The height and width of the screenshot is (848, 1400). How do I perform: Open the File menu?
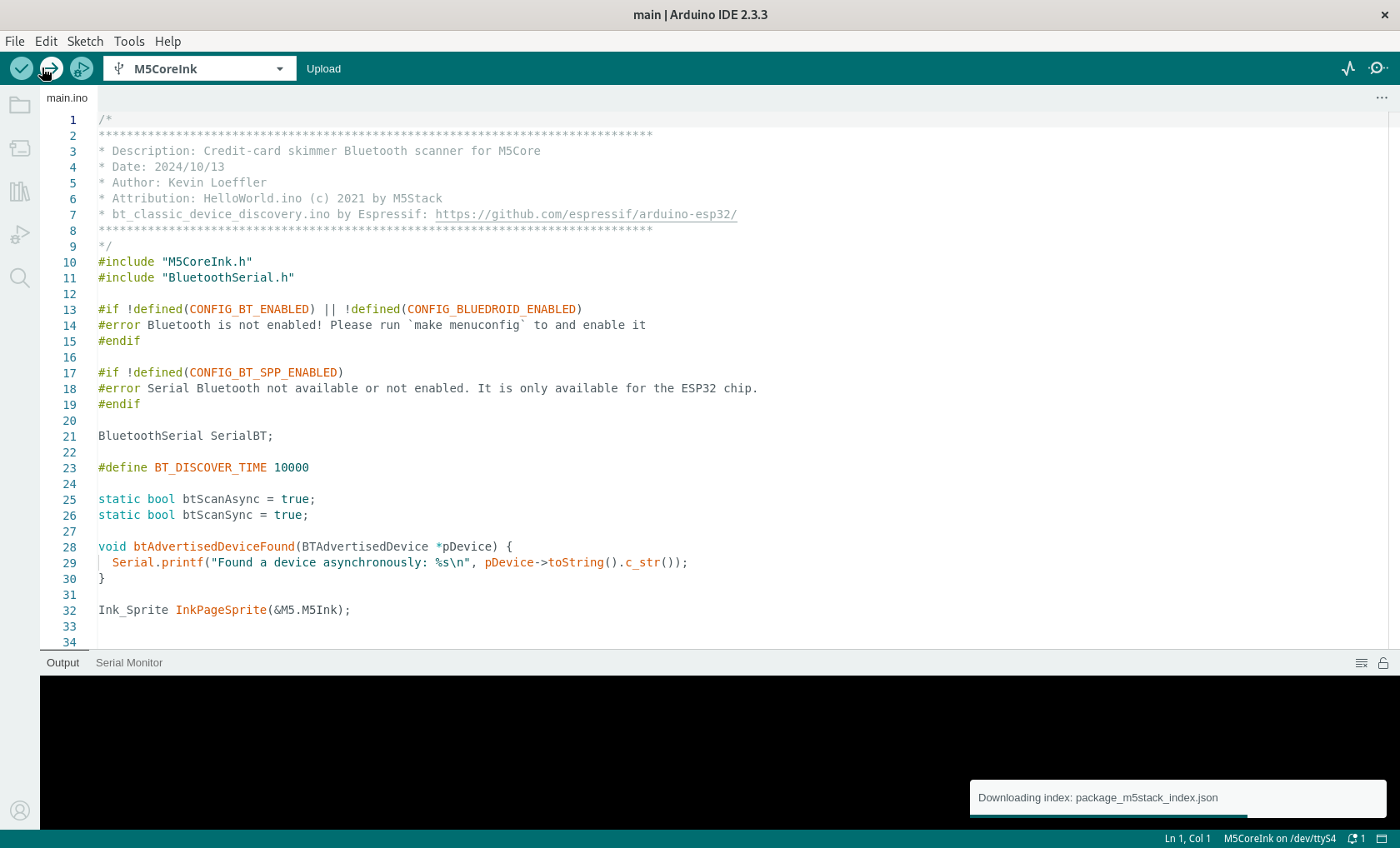15,41
